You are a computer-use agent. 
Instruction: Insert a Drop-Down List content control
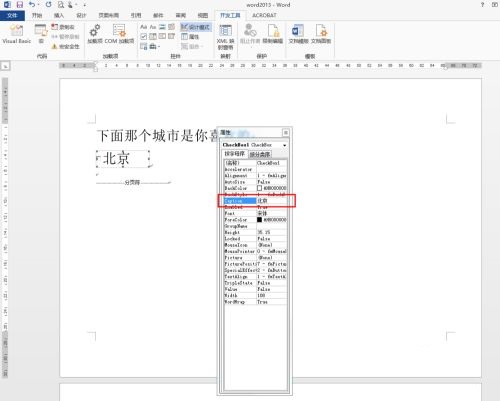162,36
